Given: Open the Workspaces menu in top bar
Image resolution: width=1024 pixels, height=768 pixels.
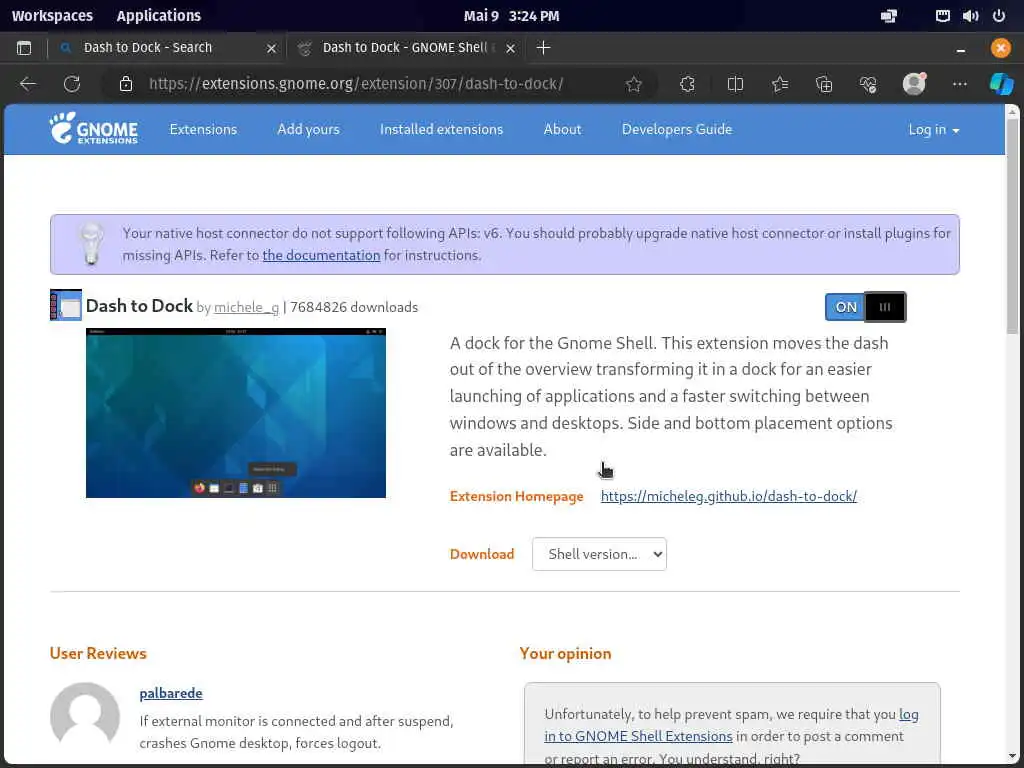Looking at the screenshot, I should [x=52, y=16].
